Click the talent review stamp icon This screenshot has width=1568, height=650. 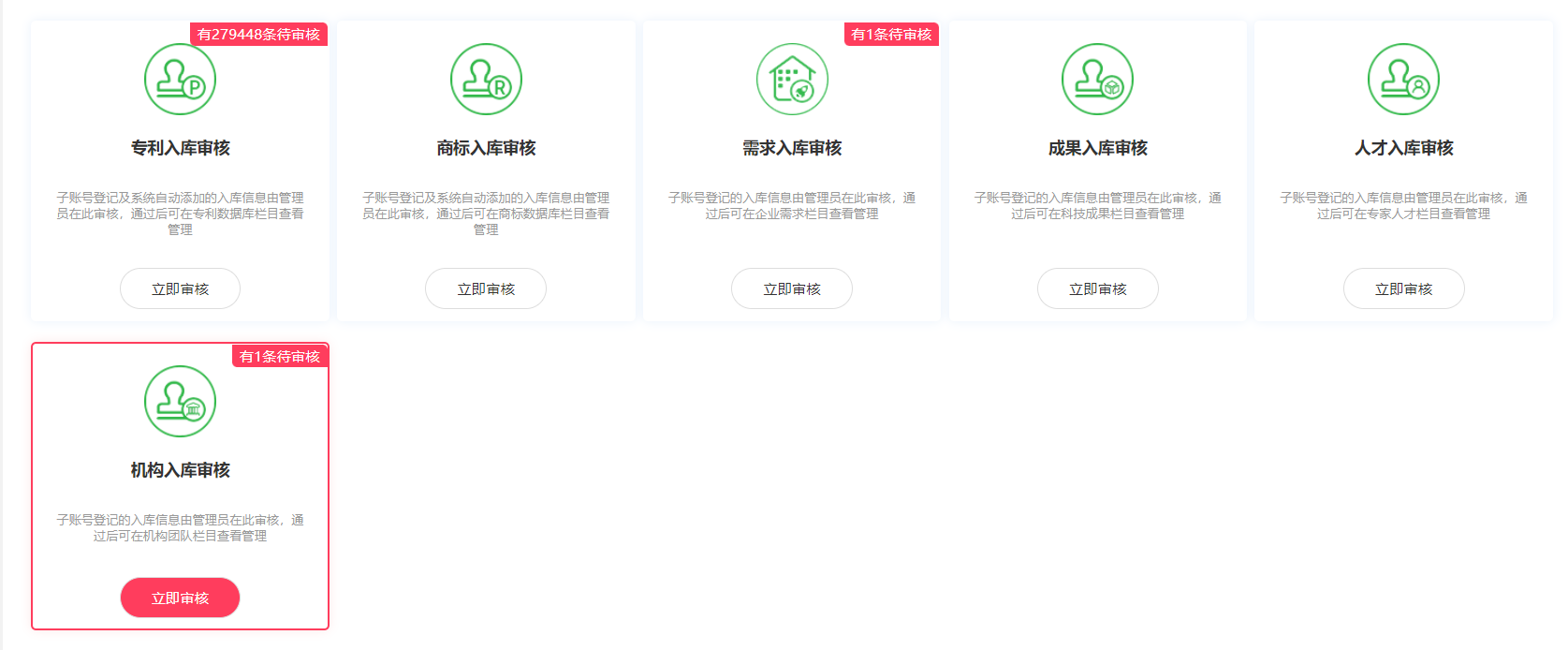pyautogui.click(x=1403, y=80)
